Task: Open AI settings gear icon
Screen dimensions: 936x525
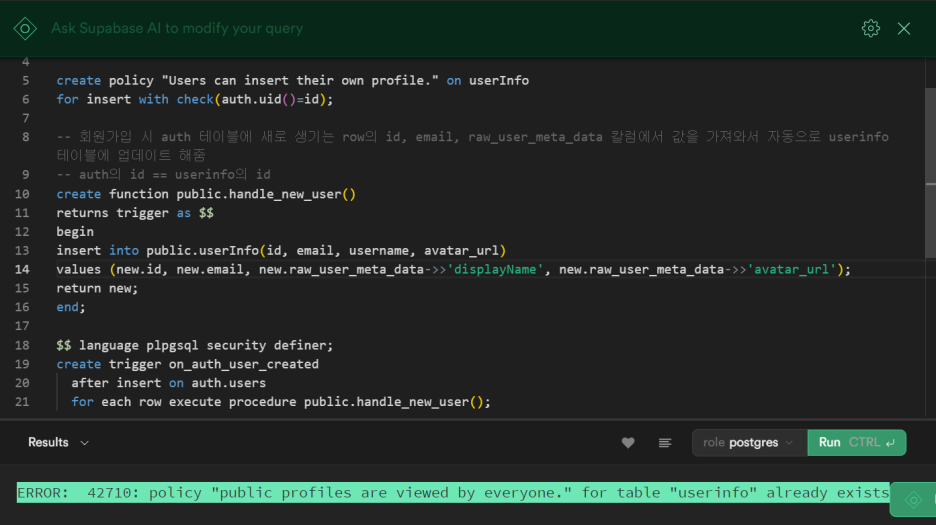Action: pos(870,28)
